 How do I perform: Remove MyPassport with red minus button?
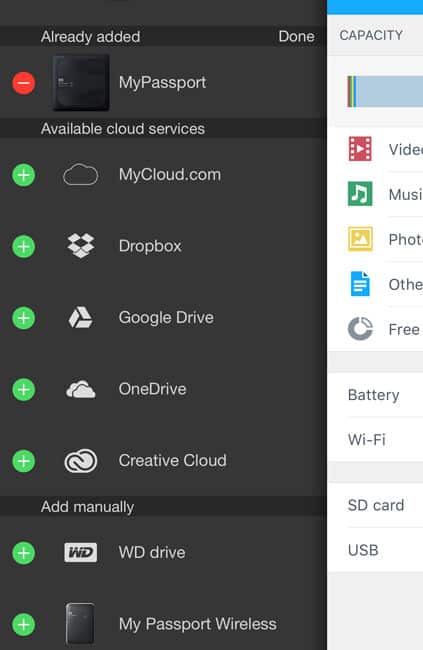coord(24,83)
